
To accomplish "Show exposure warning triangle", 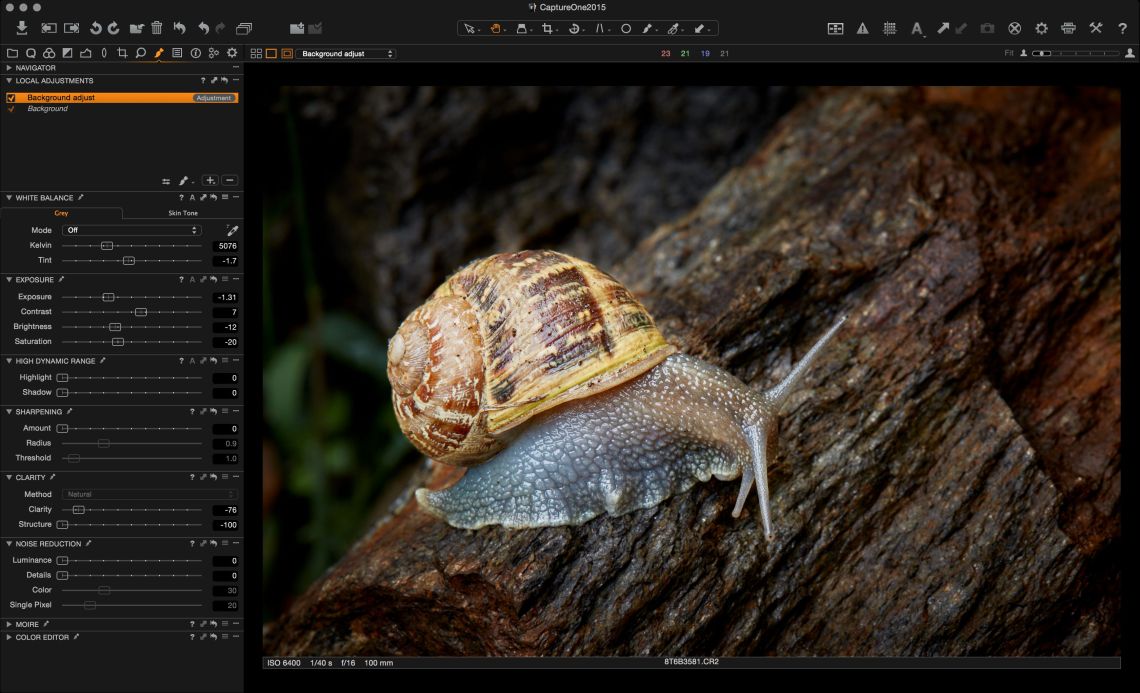I will point(862,29).
